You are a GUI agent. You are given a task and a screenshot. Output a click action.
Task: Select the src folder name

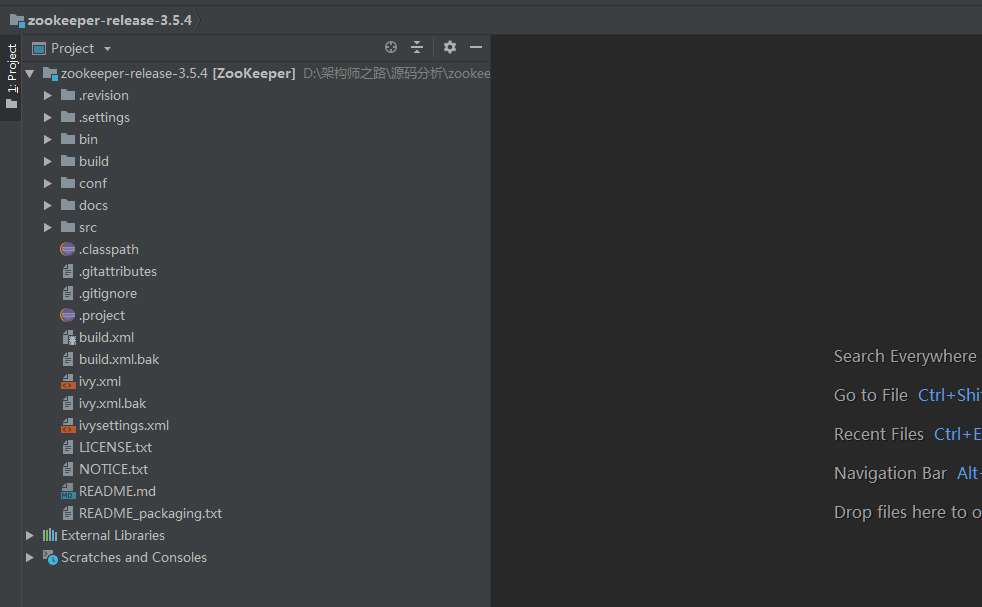click(x=88, y=227)
